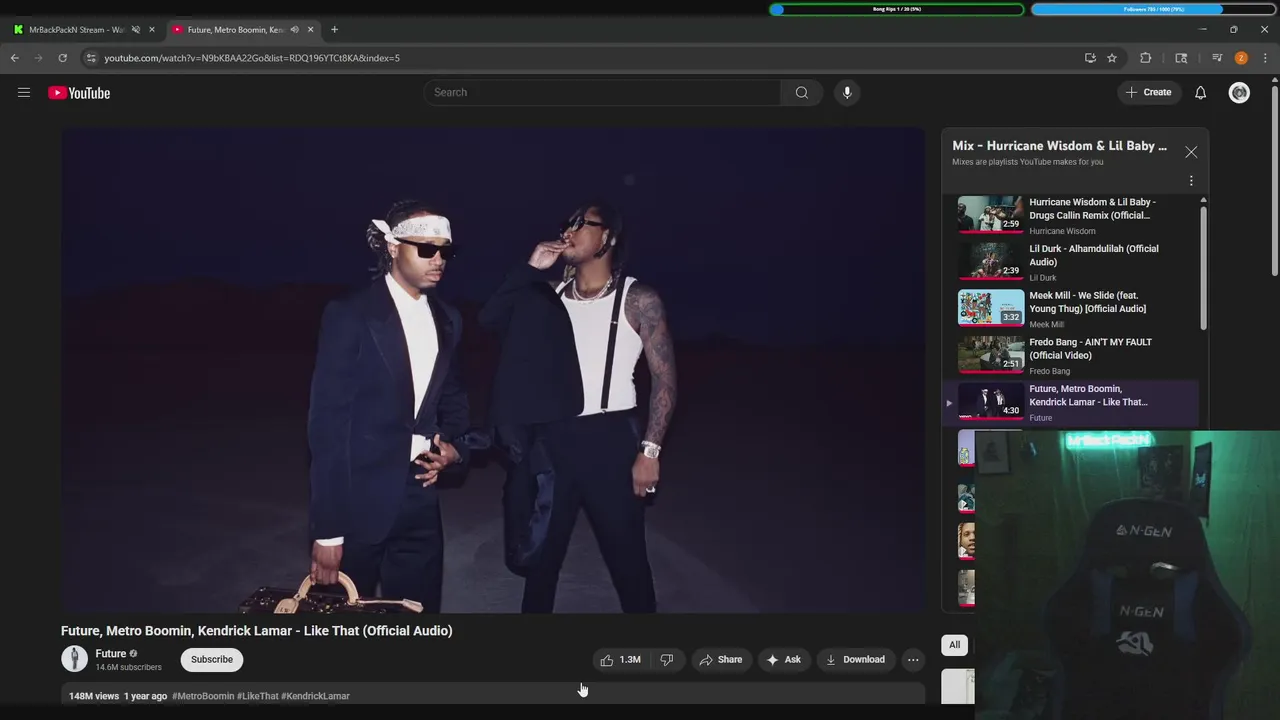Click the video player to pause
This screenshot has height=720, width=1280.
493,370
